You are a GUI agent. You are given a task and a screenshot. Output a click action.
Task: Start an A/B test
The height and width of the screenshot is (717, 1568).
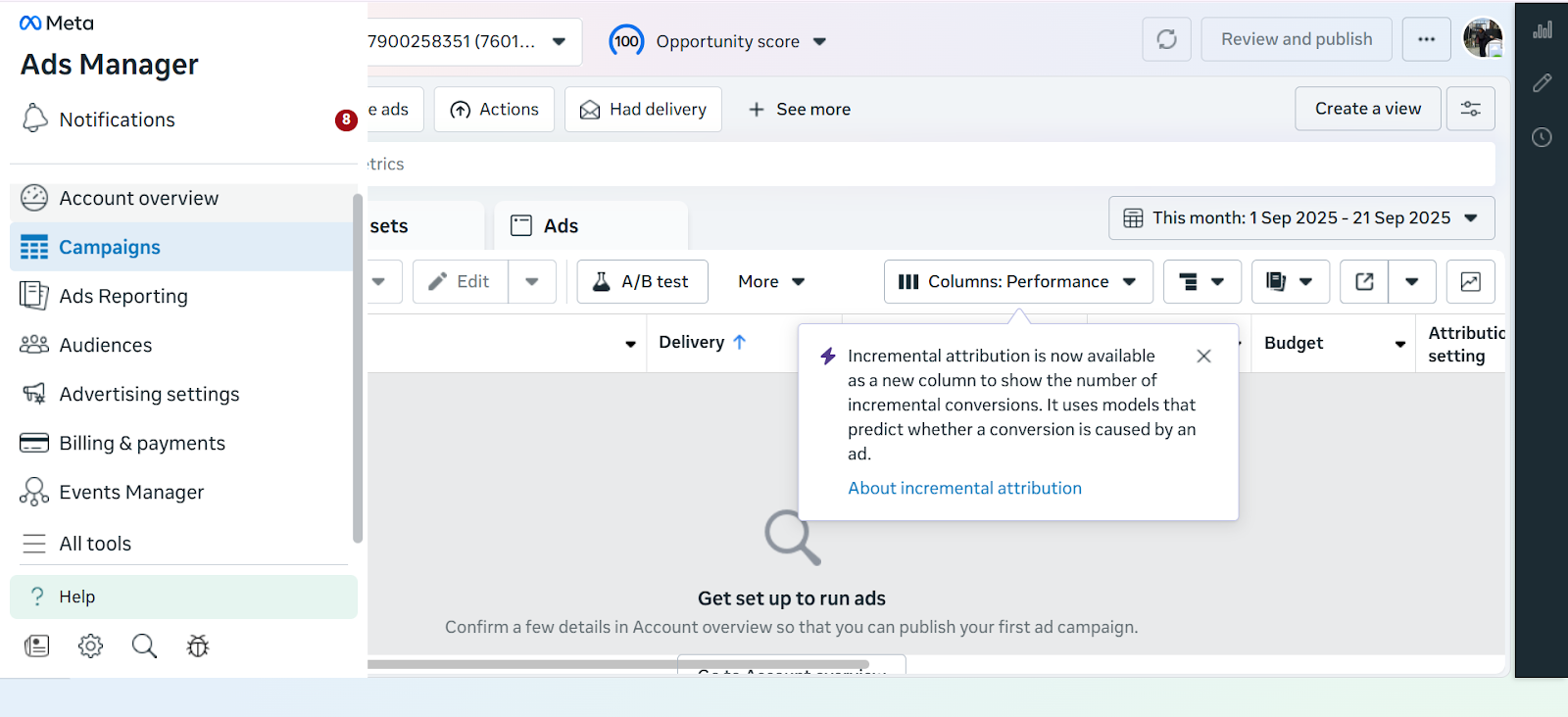pyautogui.click(x=642, y=281)
